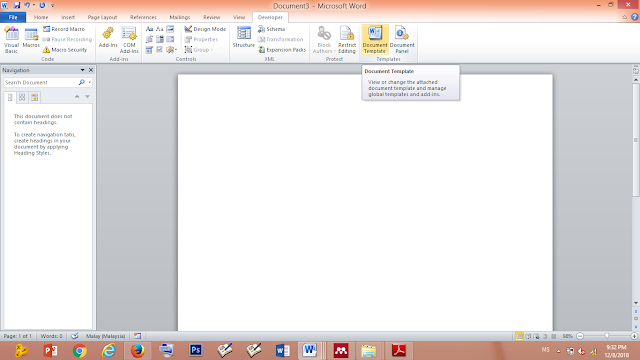Viewport: 640px width, 360px height.
Task: Click macro recording icon in status bar
Action: [138, 336]
